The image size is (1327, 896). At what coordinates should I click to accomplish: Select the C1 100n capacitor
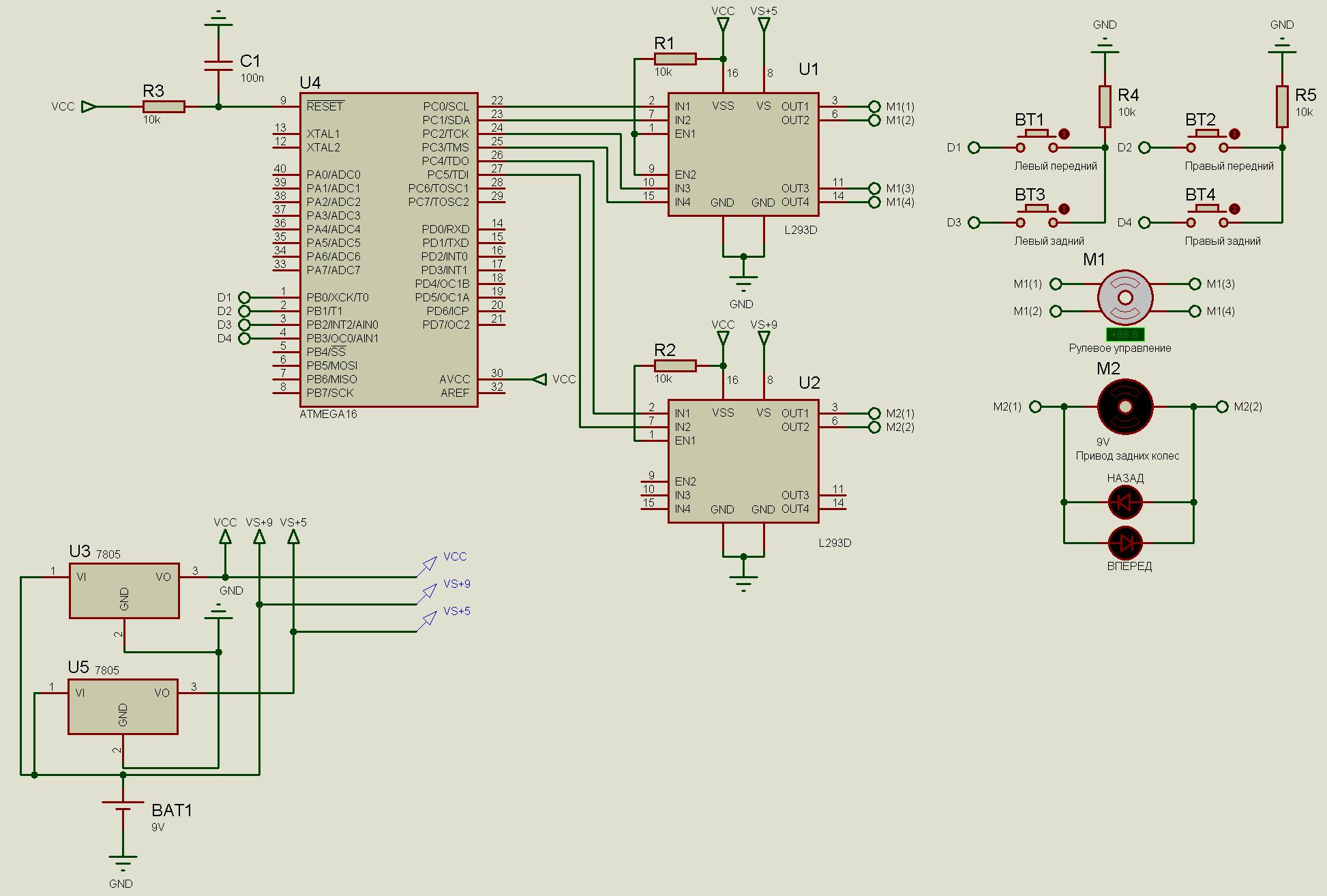[x=218, y=64]
